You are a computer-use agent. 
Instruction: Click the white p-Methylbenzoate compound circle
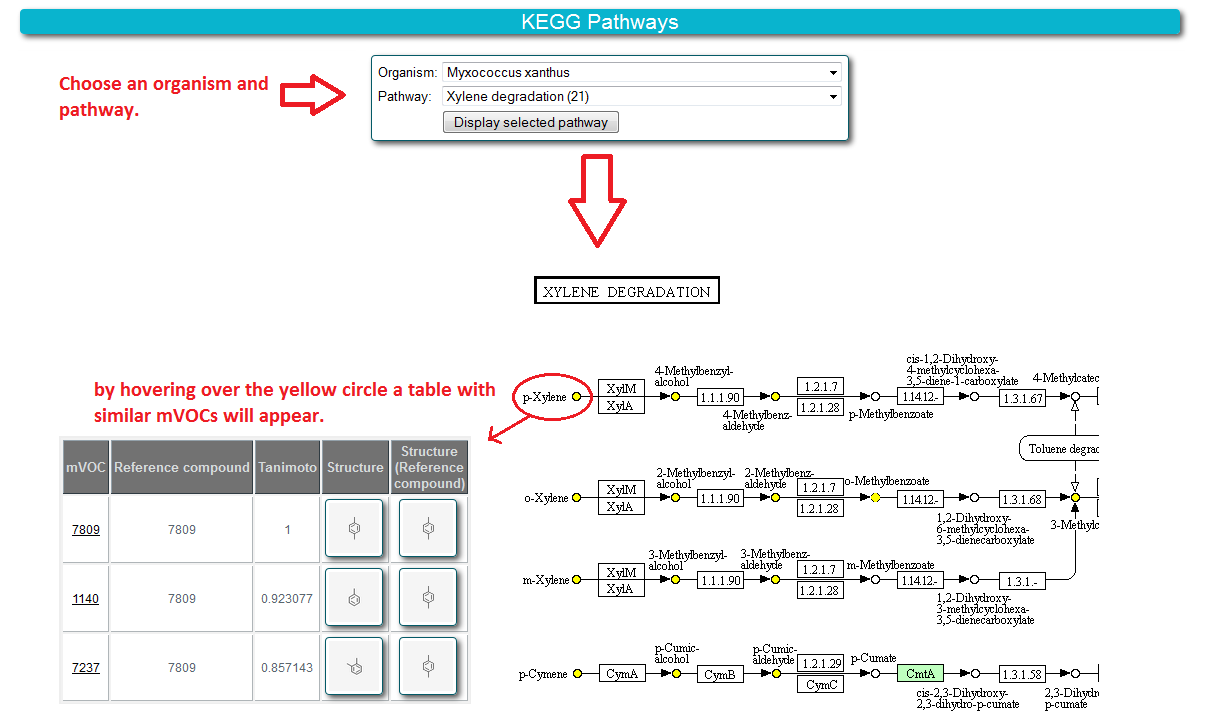click(875, 397)
